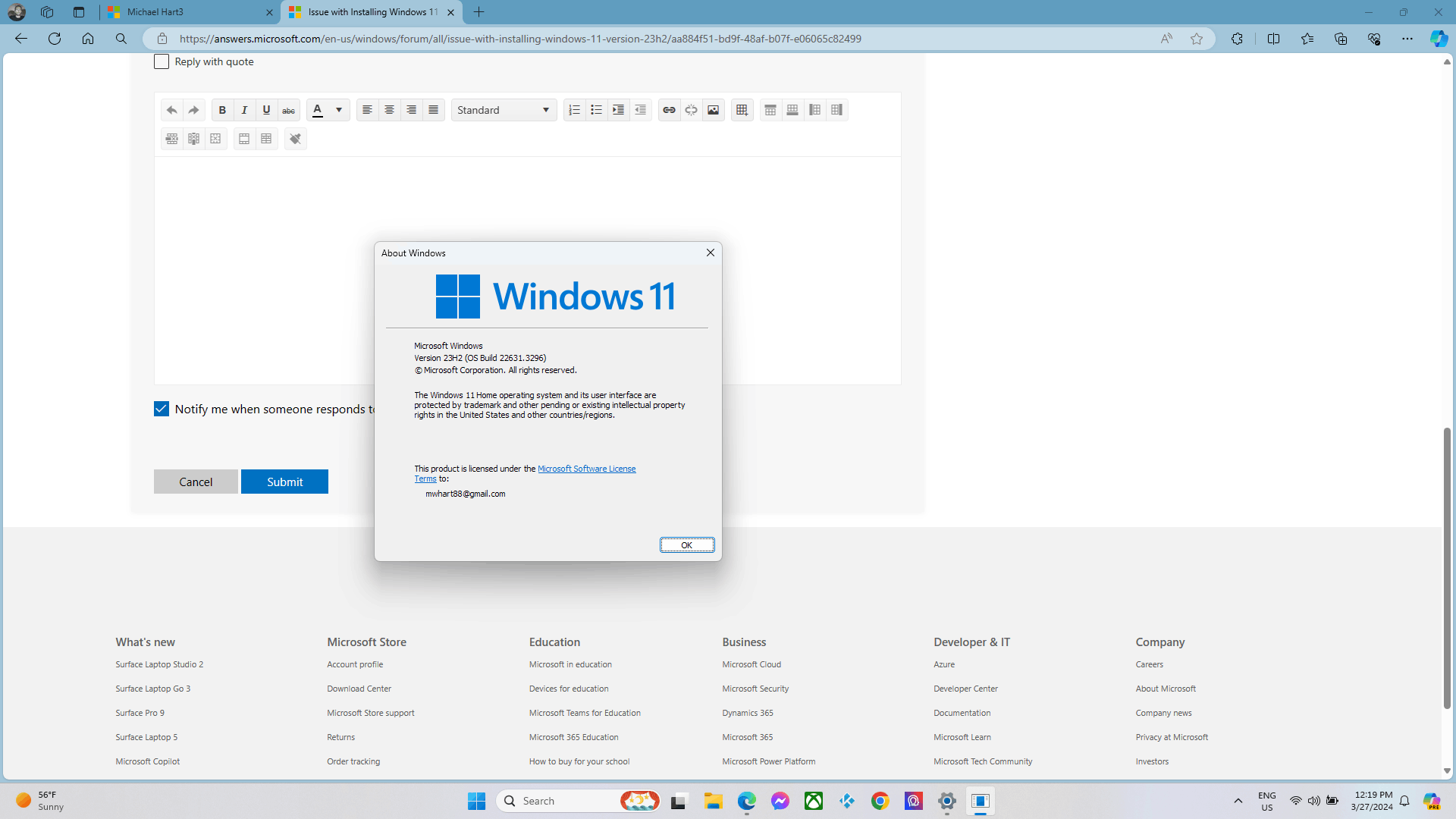Image resolution: width=1456 pixels, height=819 pixels.
Task: Insert a numbered list
Action: (574, 110)
